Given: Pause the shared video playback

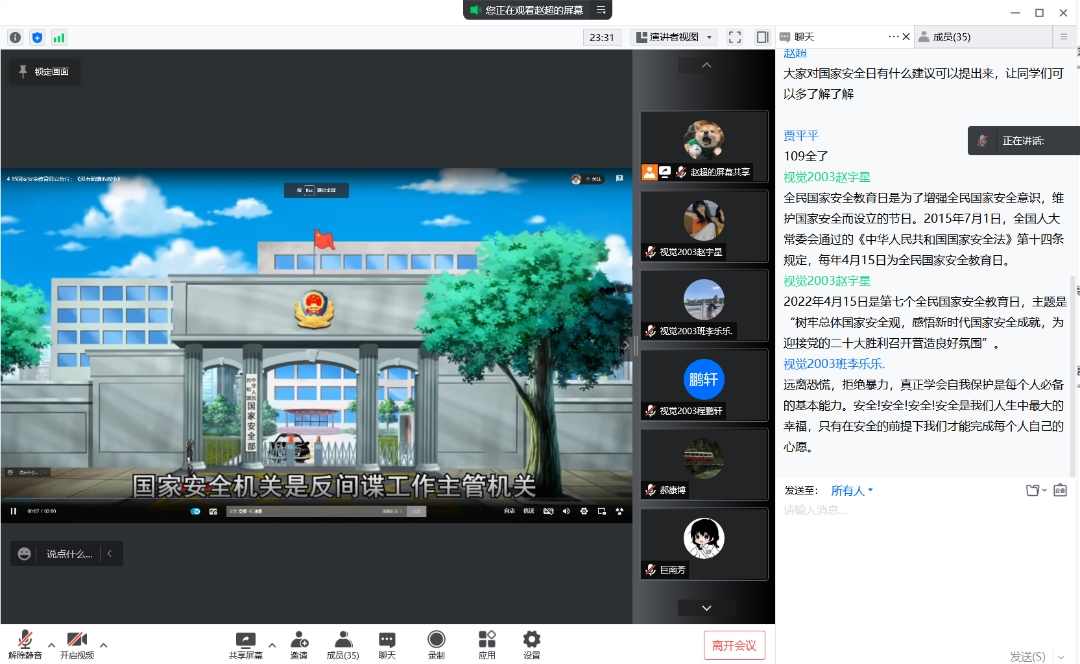Looking at the screenshot, I should click(13, 511).
